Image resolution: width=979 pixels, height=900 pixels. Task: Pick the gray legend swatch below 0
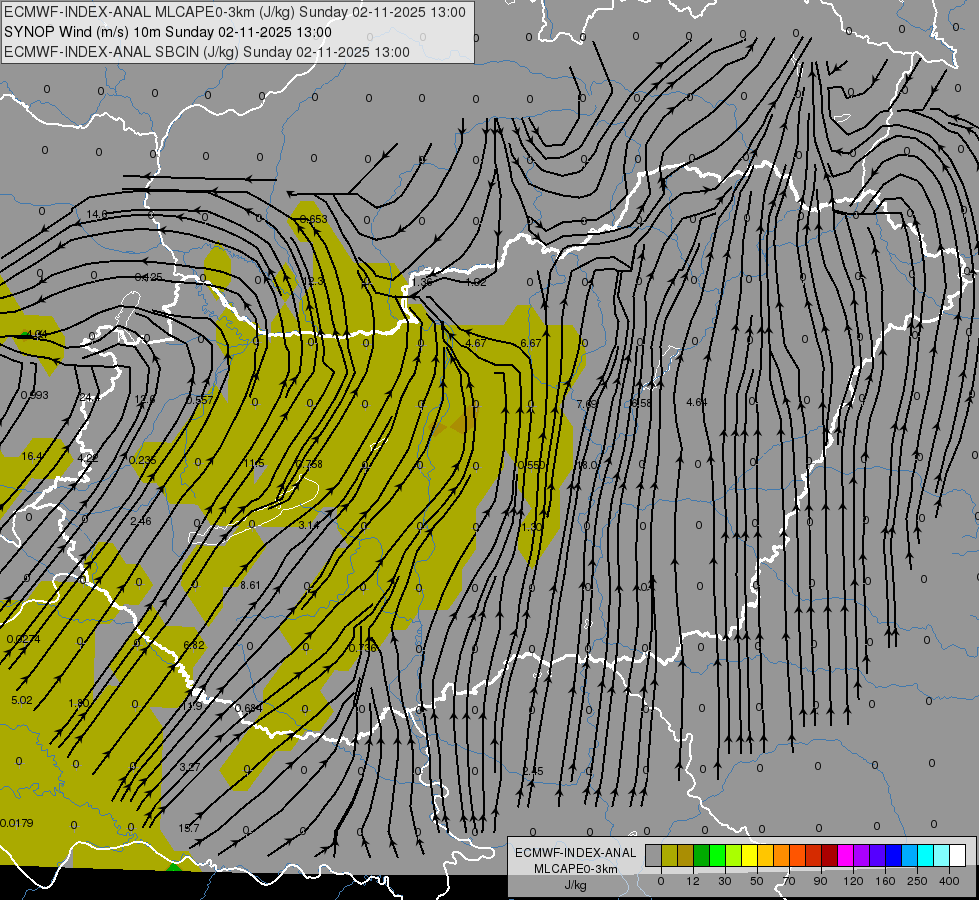[653, 856]
